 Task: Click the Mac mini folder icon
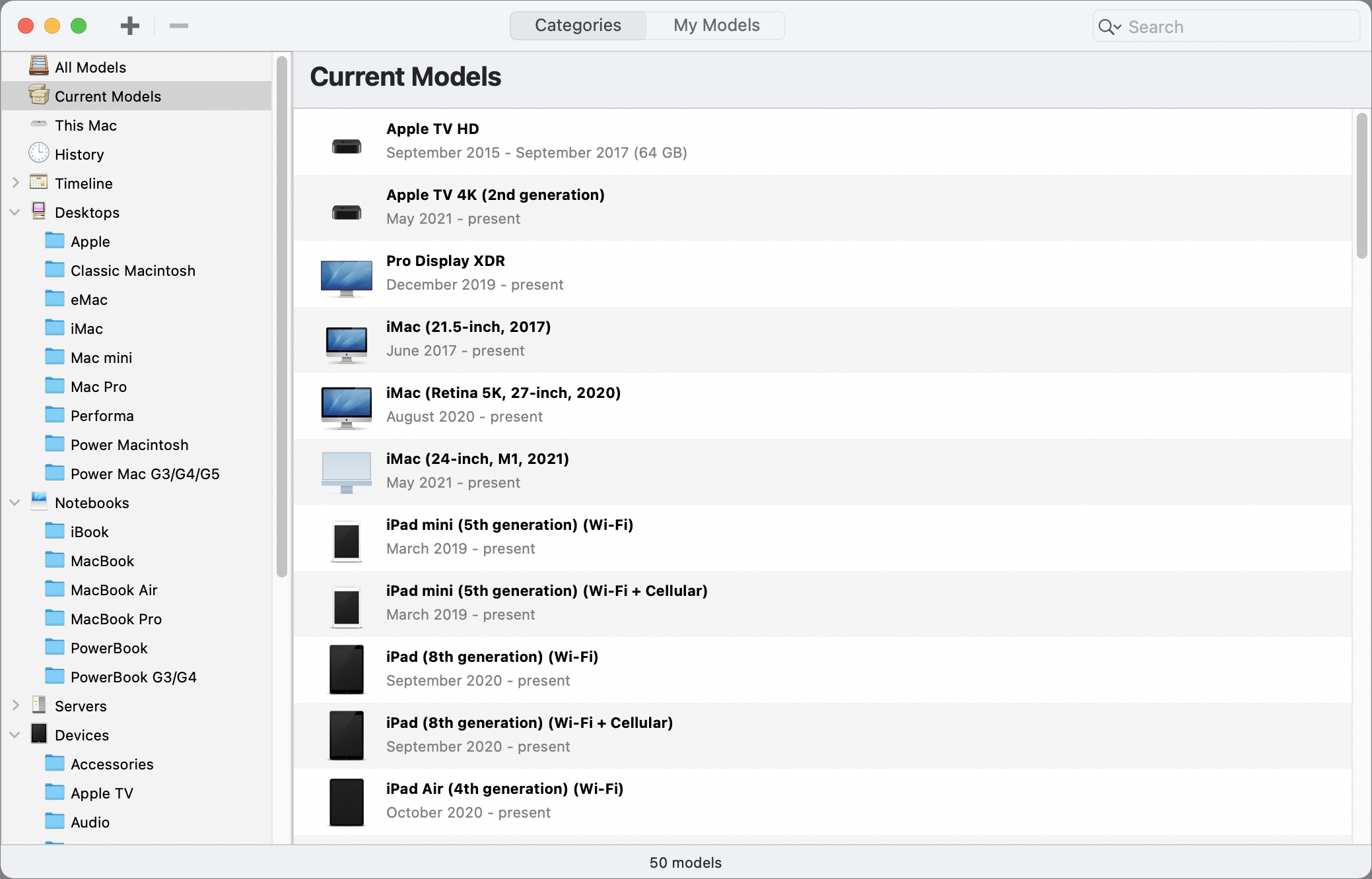55,357
